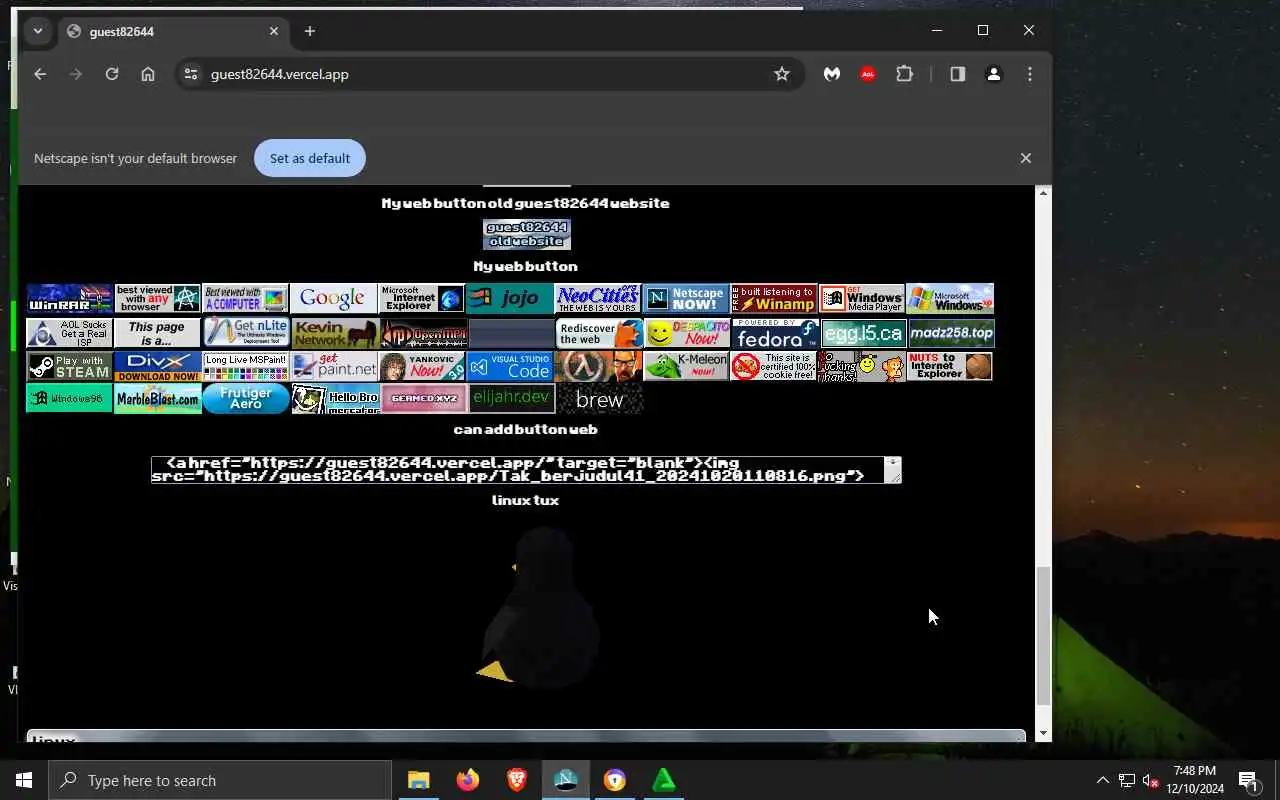Click the Visual Studio Code badge
This screenshot has height=800, width=1280.
(509, 367)
